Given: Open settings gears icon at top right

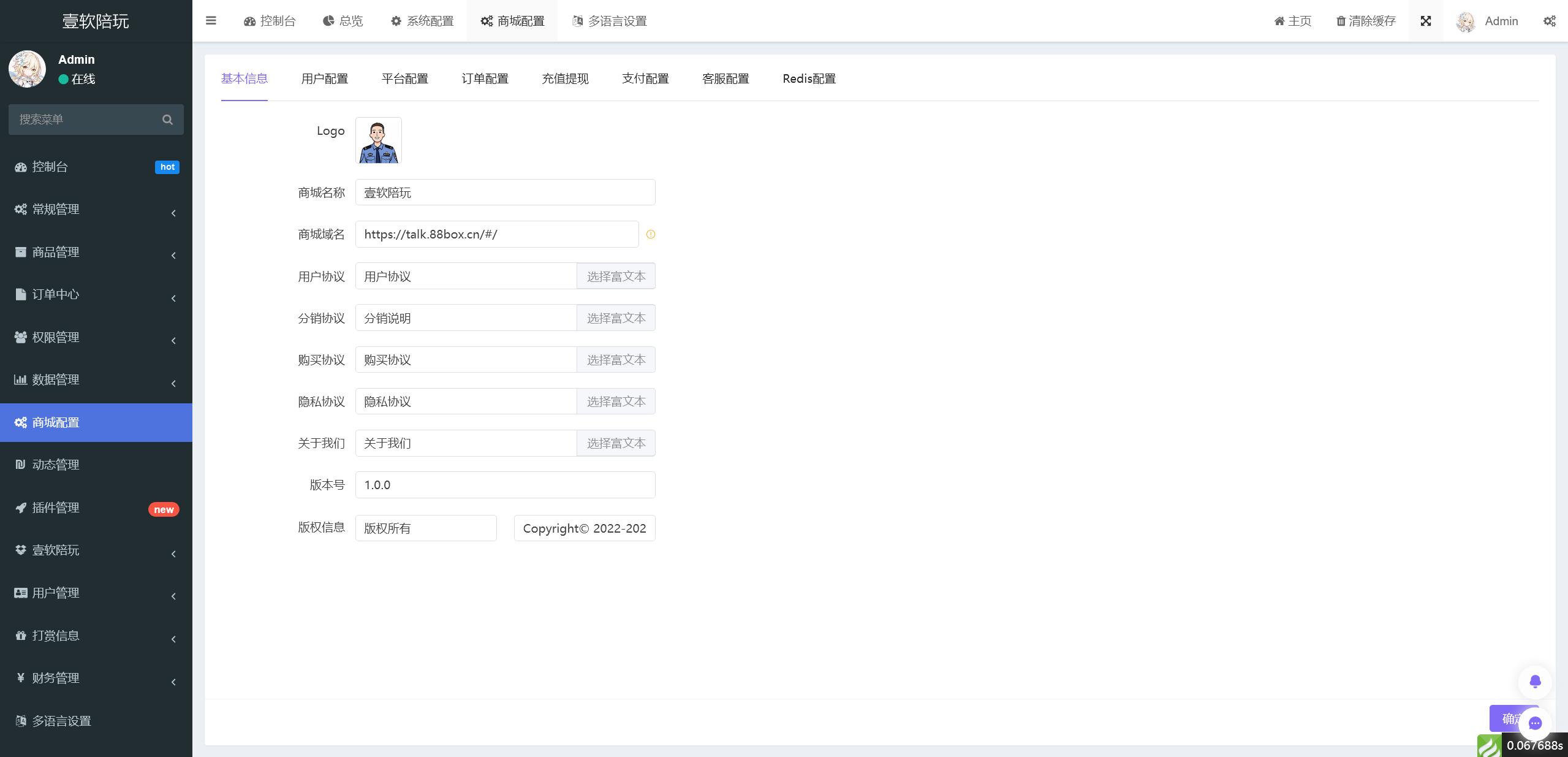Looking at the screenshot, I should coord(1549,21).
